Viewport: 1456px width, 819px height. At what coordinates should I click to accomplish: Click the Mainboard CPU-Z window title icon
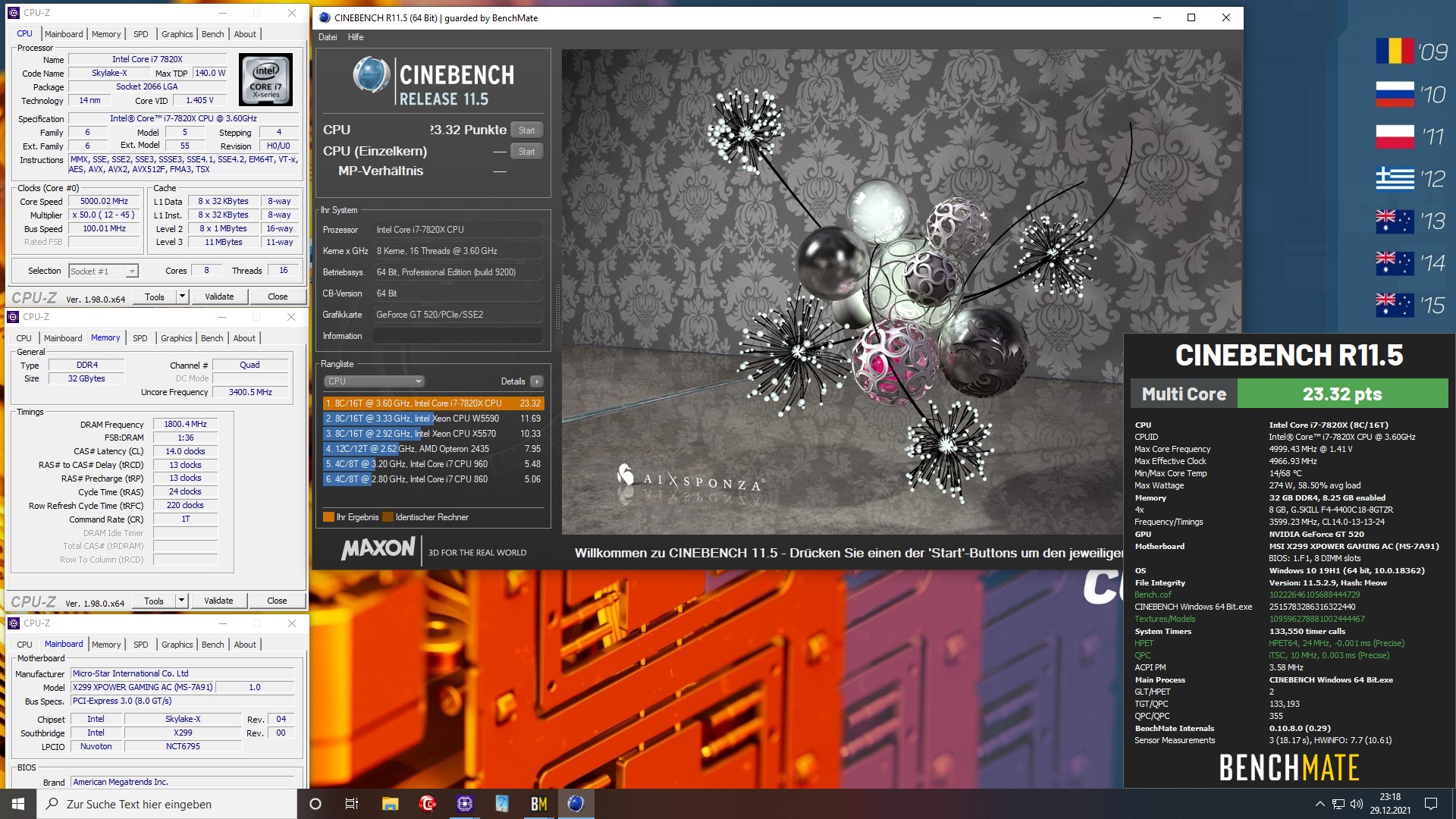coord(14,623)
